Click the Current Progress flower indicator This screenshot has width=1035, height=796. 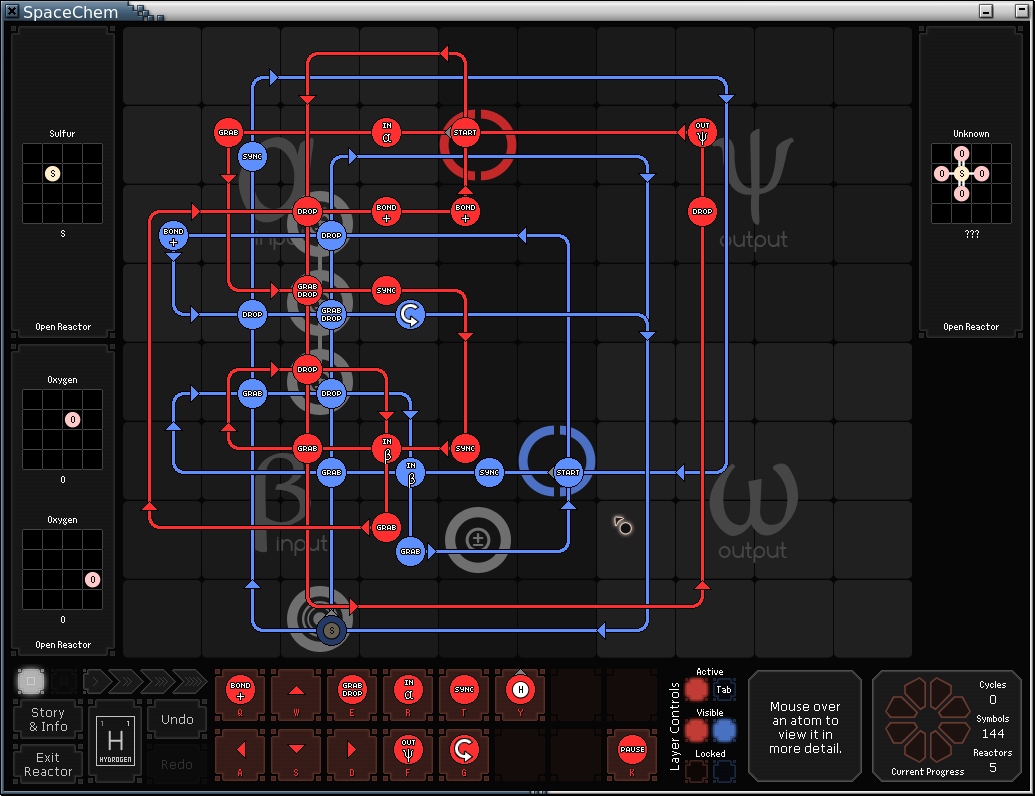927,719
